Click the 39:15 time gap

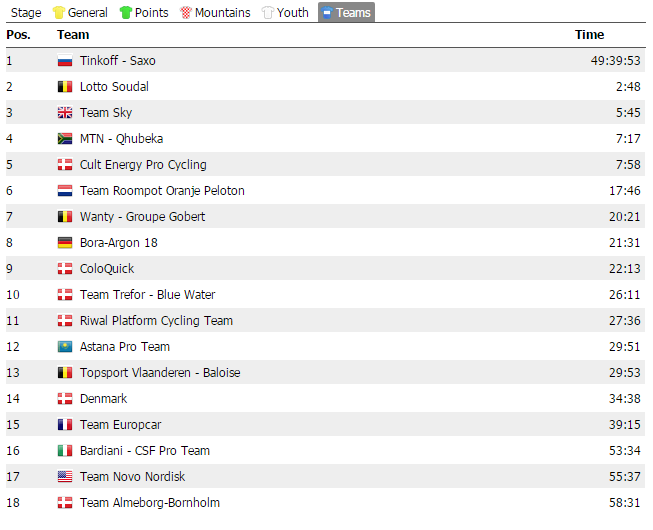pos(625,425)
